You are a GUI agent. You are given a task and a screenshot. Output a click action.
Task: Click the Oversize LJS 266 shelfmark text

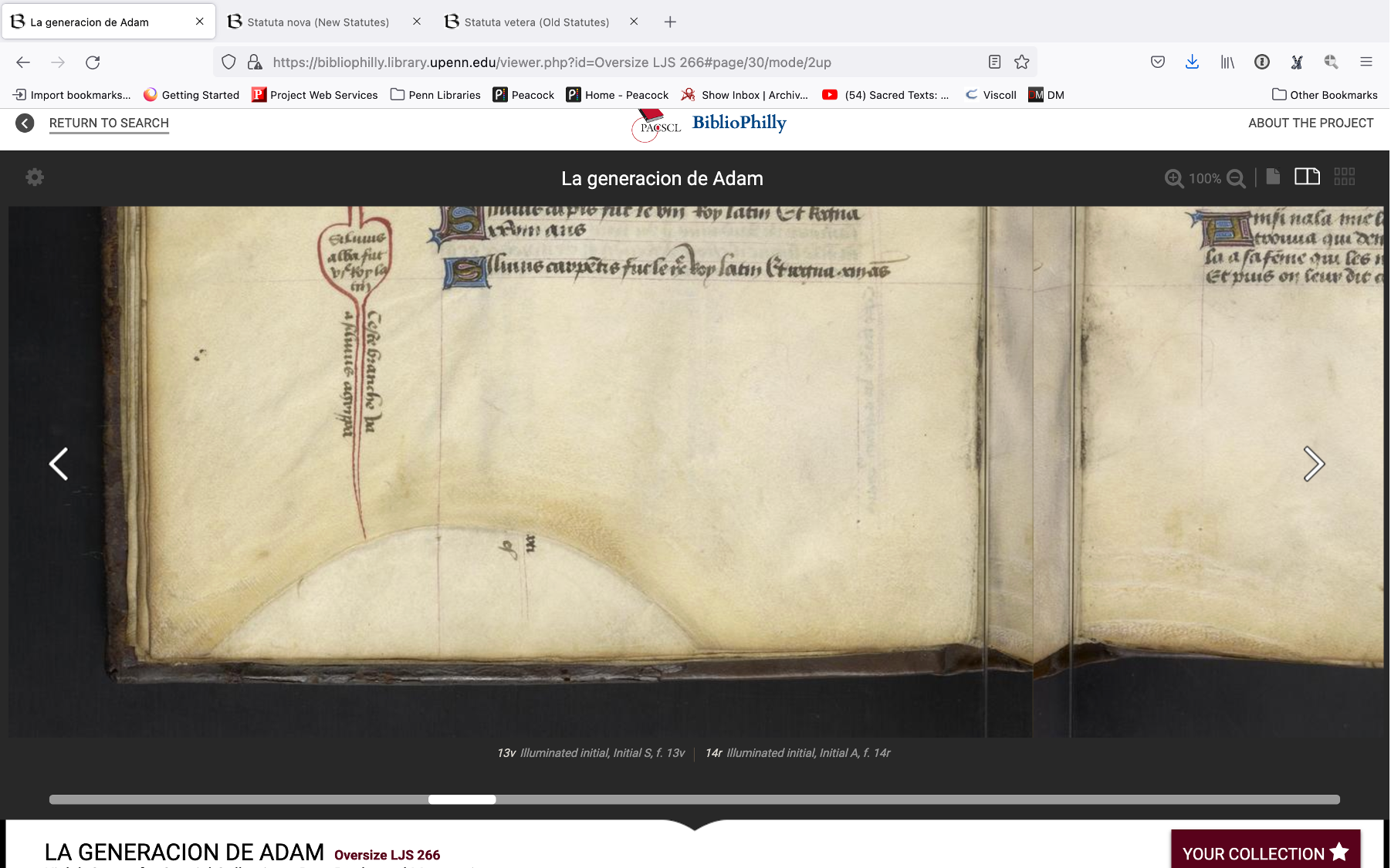click(388, 855)
